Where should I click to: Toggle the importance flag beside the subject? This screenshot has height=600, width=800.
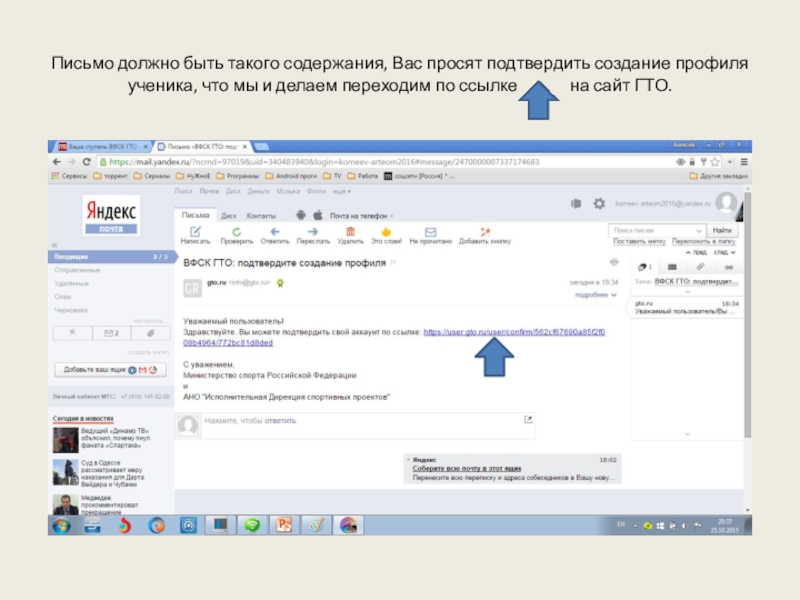click(393, 261)
